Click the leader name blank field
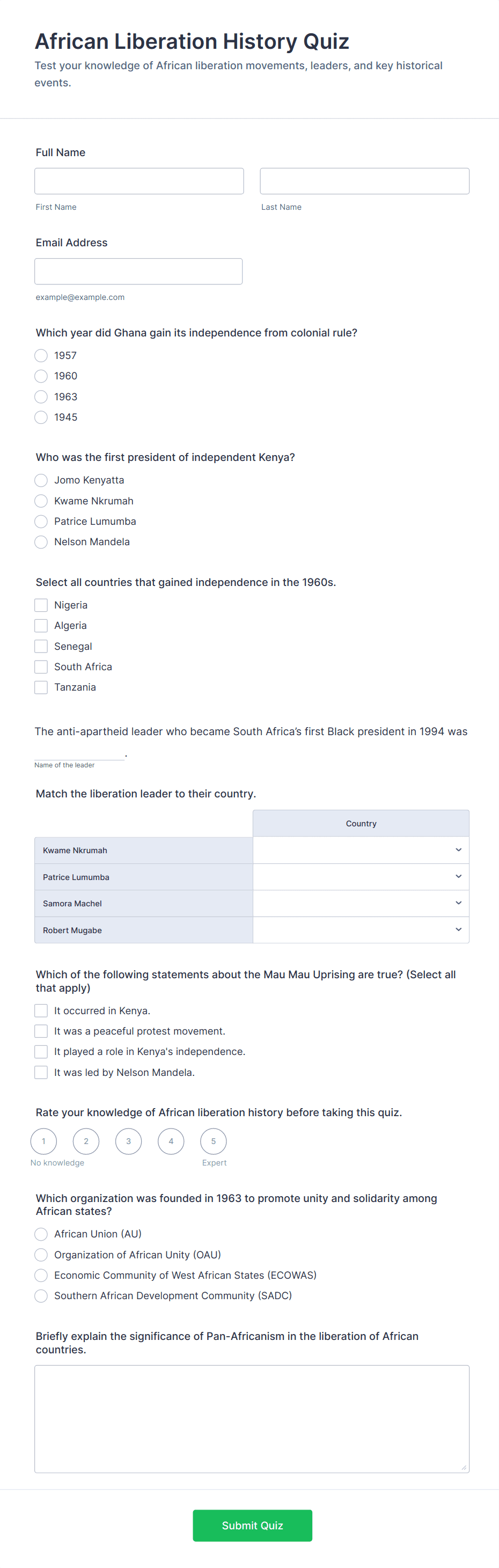This screenshot has width=499, height=1568. [79, 753]
